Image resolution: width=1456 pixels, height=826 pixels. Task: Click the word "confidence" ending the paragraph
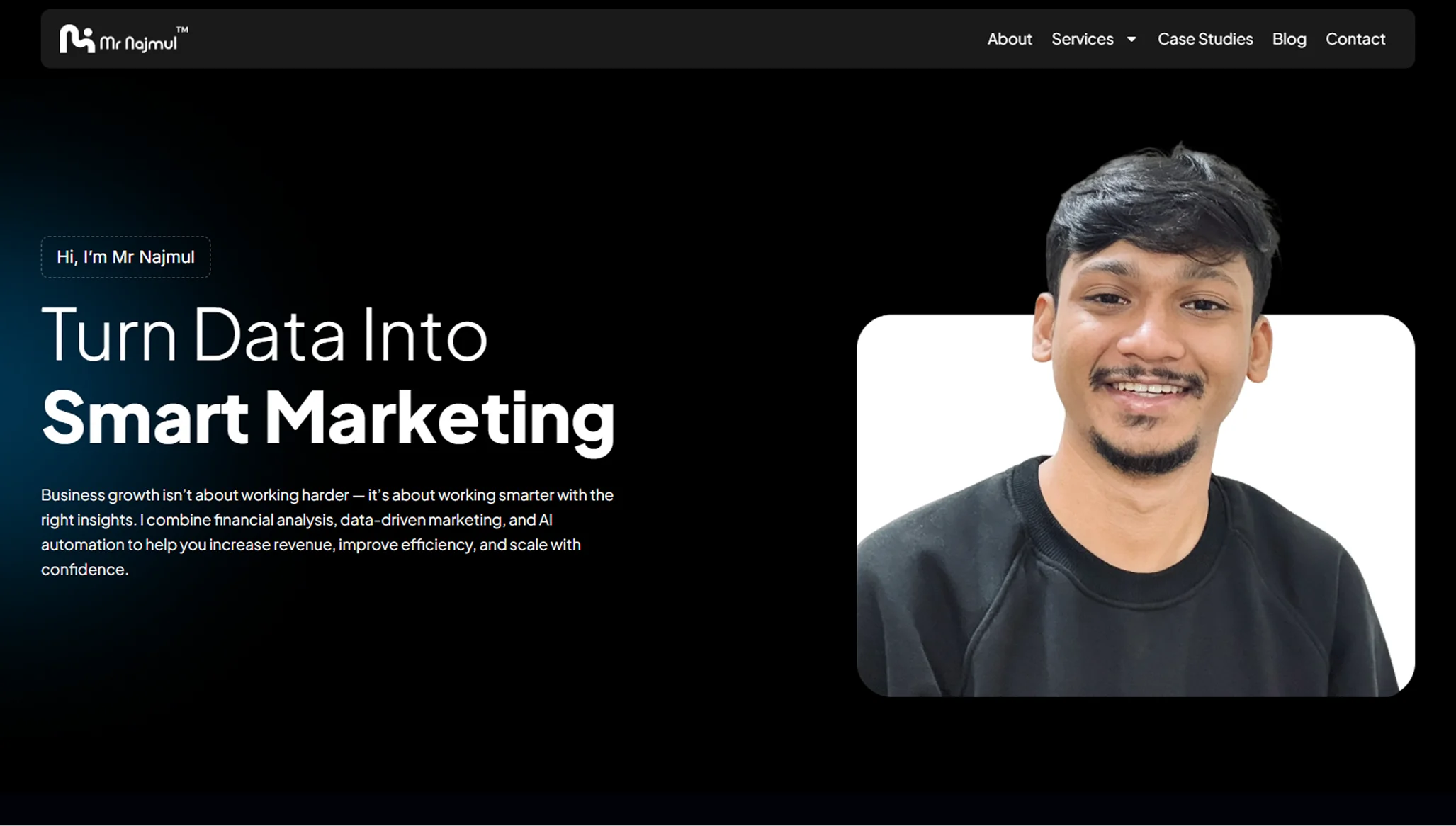click(84, 570)
